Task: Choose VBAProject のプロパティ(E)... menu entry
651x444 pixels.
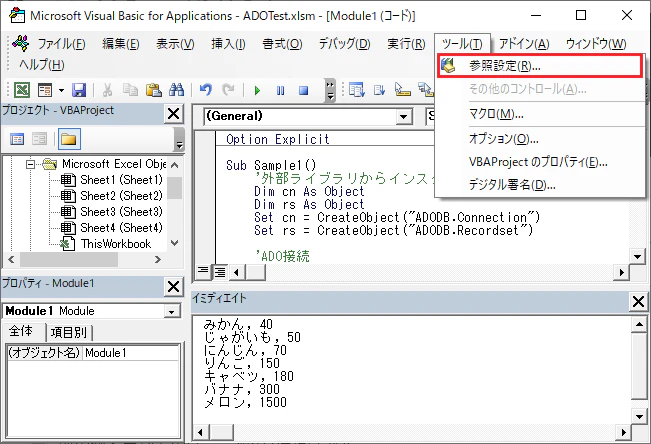Action: coord(540,162)
